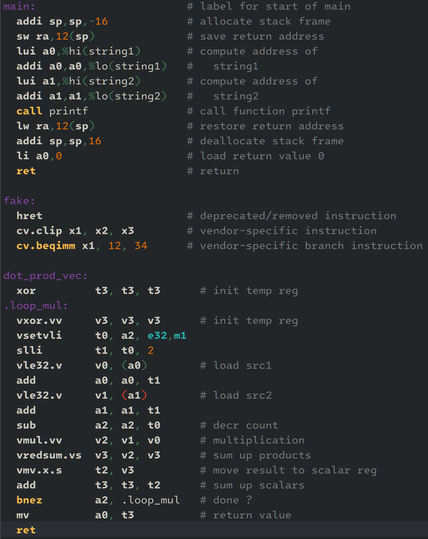This screenshot has width=428, height=539.
Task: Click the red '(a1)' operand
Action: coord(134,395)
